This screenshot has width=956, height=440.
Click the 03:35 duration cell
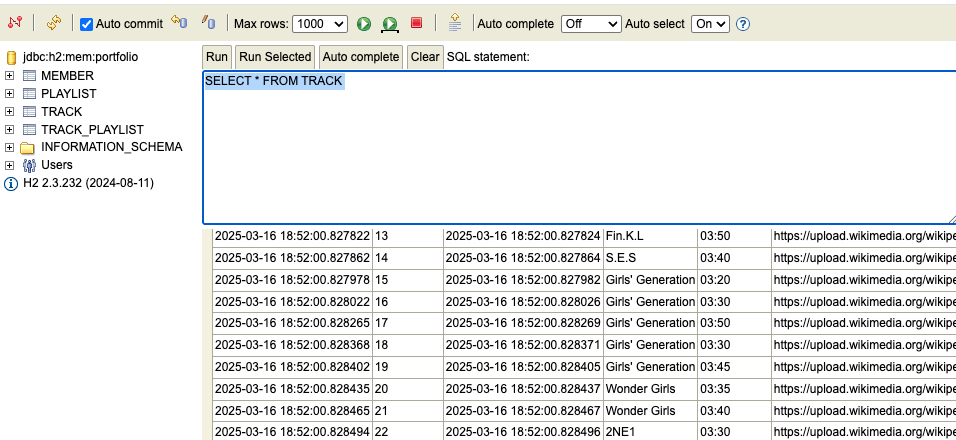pyautogui.click(x=734, y=389)
